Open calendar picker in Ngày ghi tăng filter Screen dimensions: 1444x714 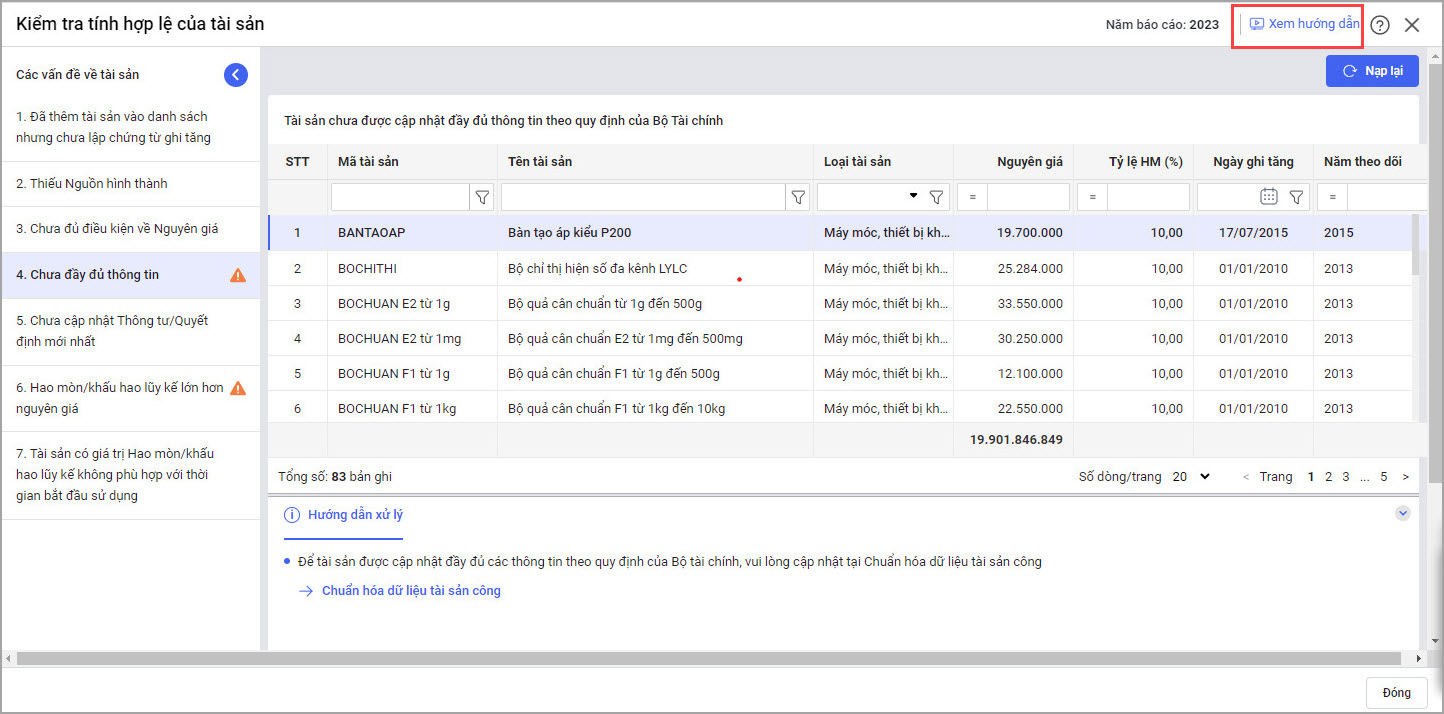(x=1268, y=197)
